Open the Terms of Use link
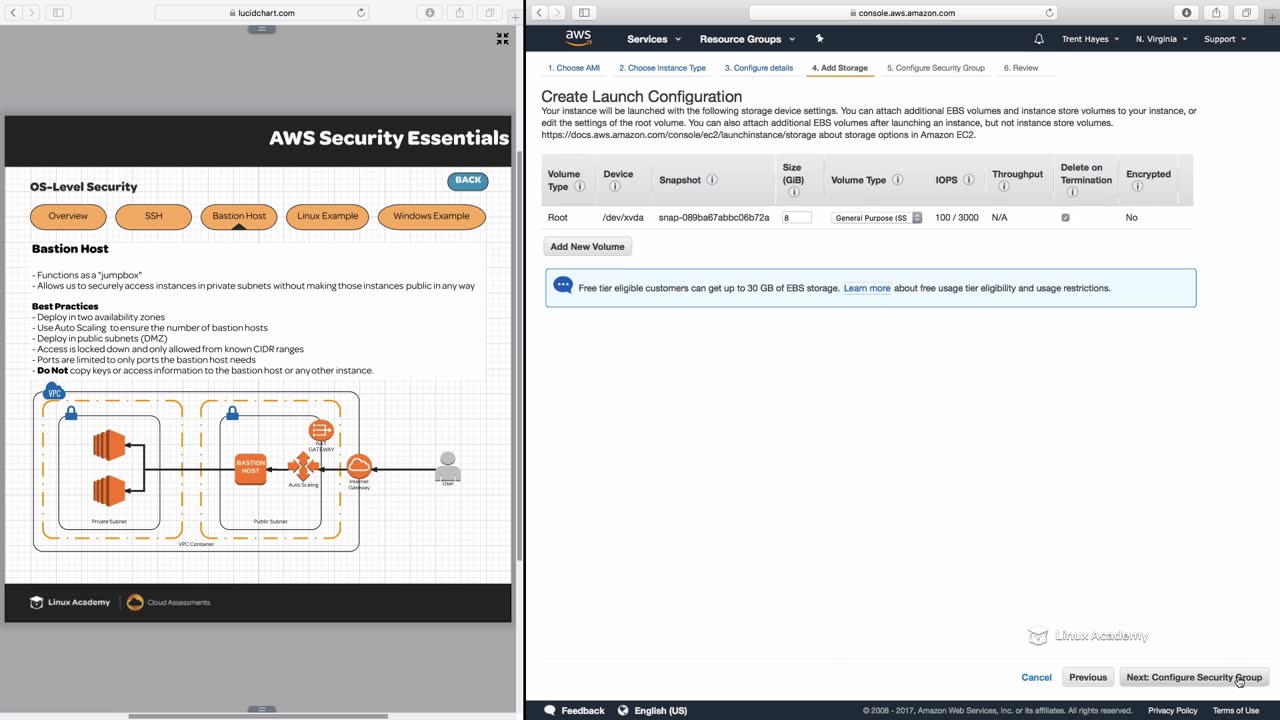 [x=1236, y=711]
